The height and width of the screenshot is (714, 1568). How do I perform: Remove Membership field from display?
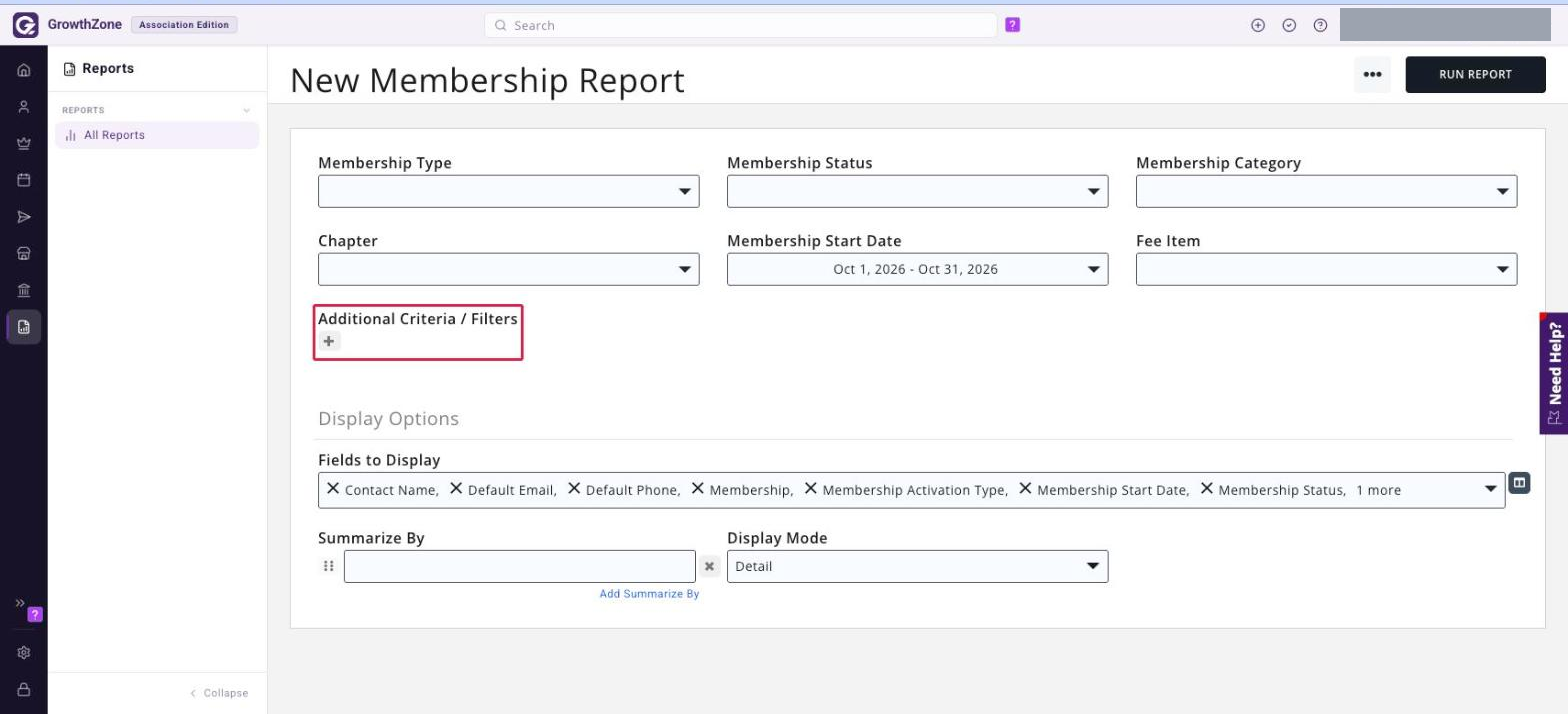pos(698,489)
